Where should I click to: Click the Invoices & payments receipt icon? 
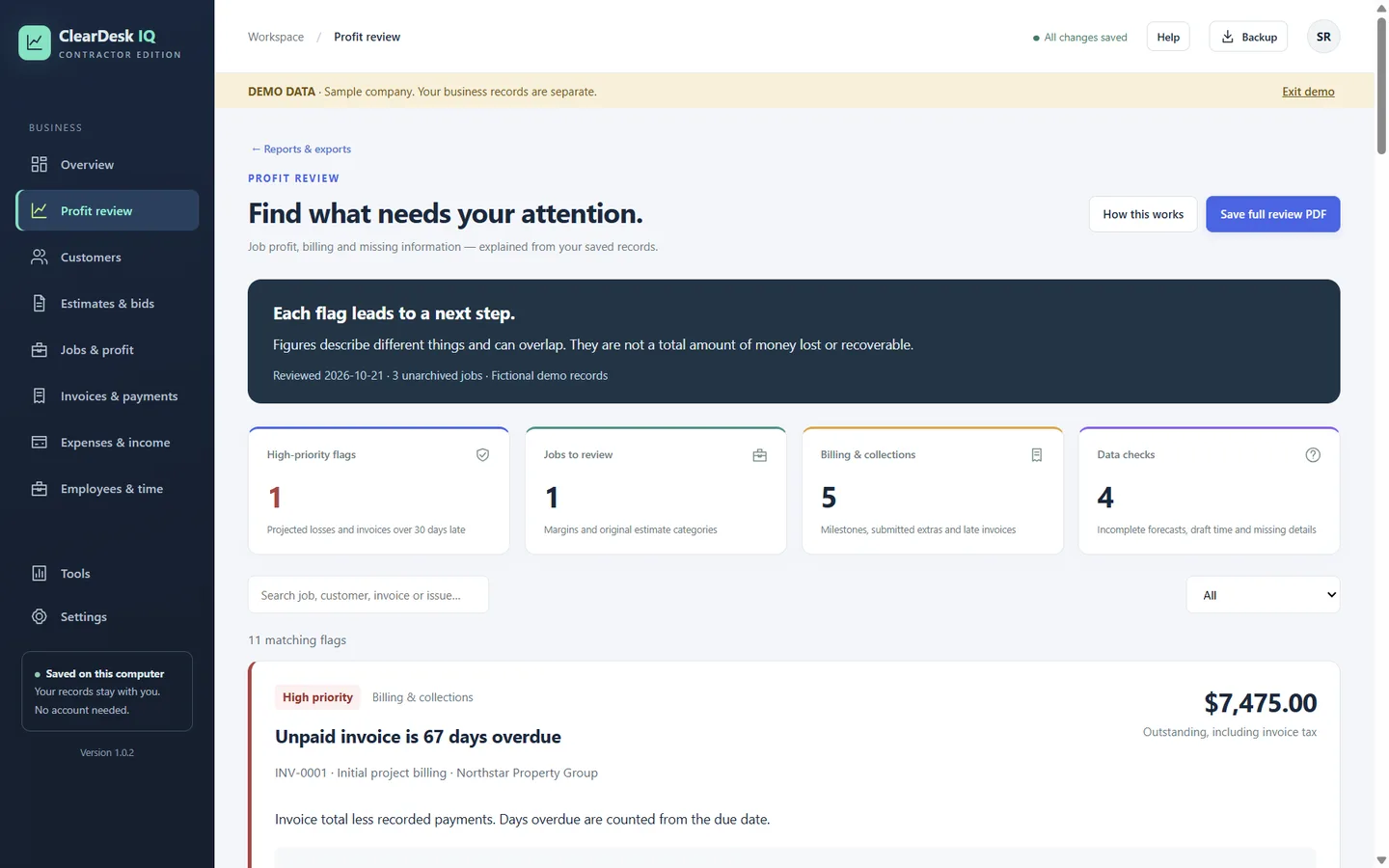(x=40, y=395)
